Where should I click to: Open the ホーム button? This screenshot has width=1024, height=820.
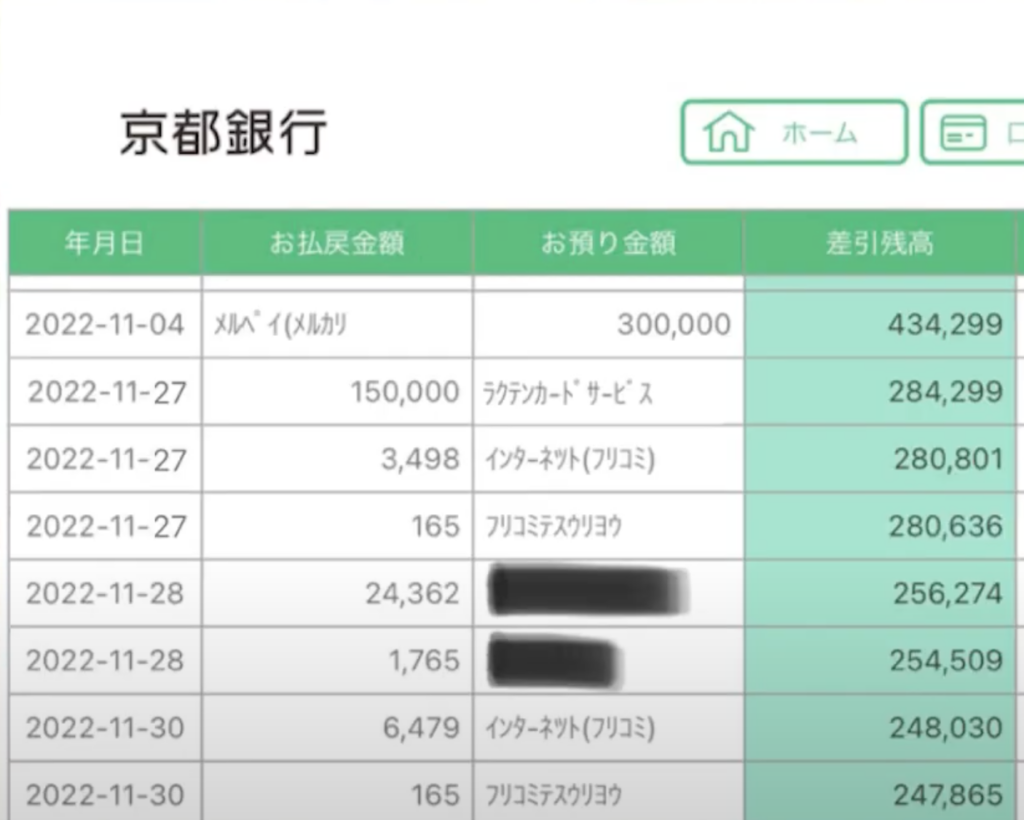coord(794,132)
